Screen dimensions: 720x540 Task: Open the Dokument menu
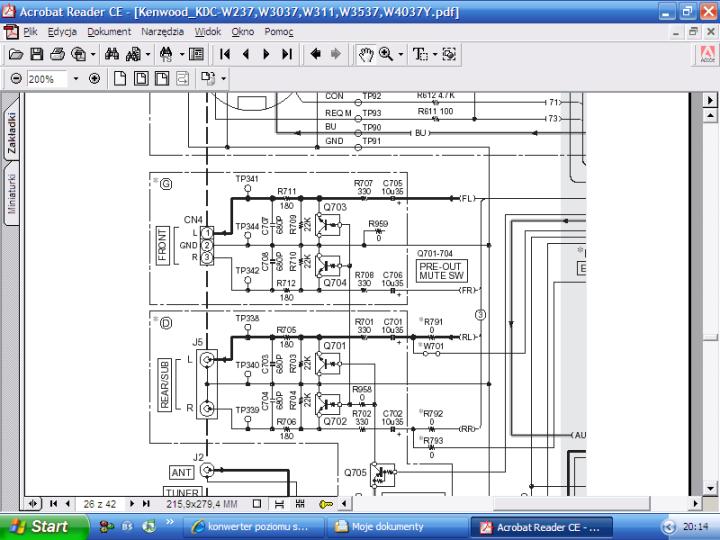pyautogui.click(x=109, y=32)
